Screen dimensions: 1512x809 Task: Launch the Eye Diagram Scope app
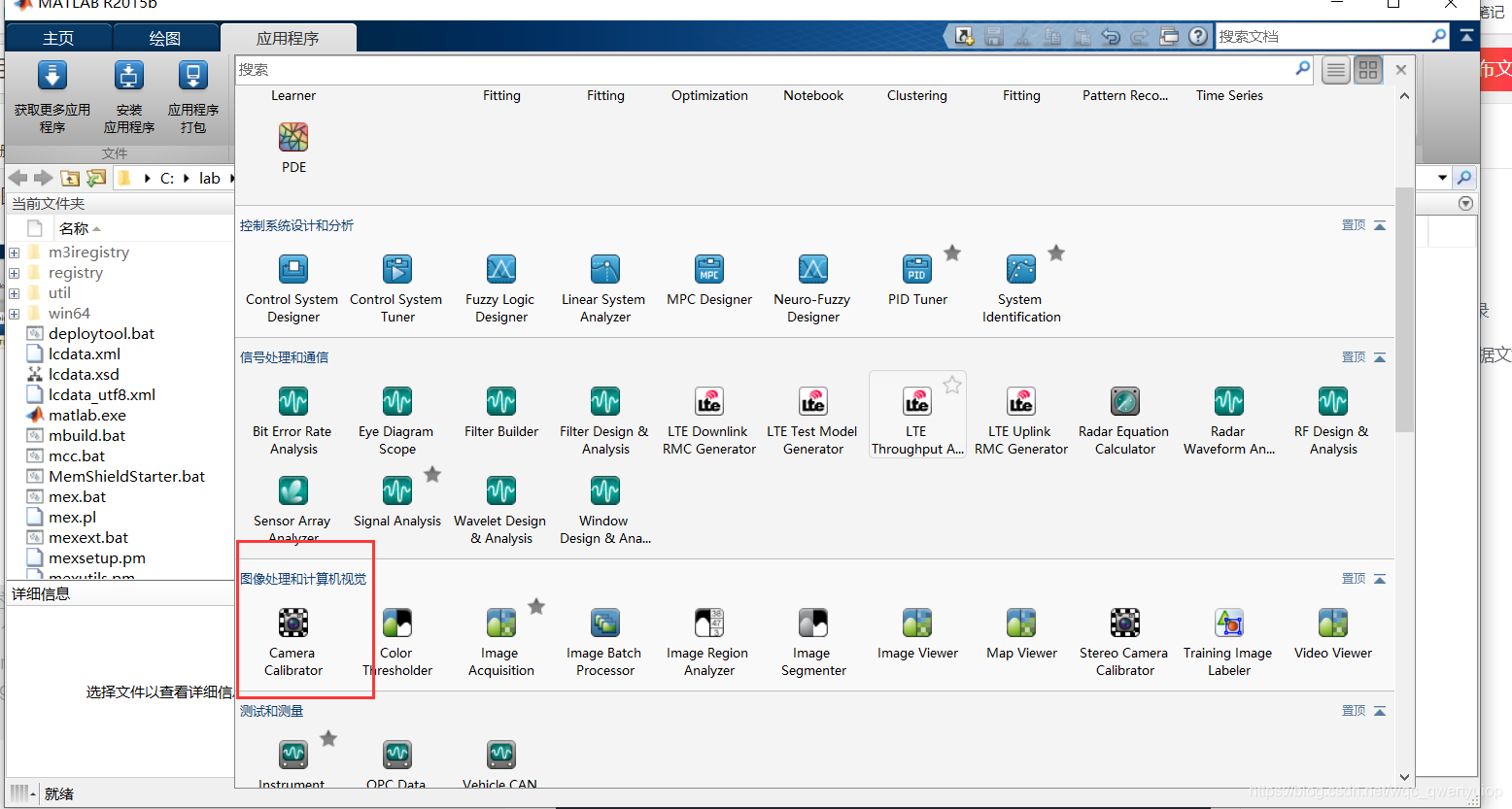point(396,420)
